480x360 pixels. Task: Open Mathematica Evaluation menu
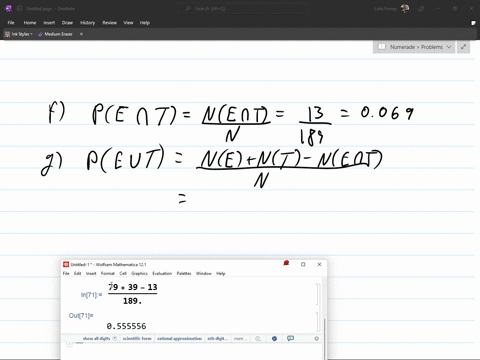[162, 273]
